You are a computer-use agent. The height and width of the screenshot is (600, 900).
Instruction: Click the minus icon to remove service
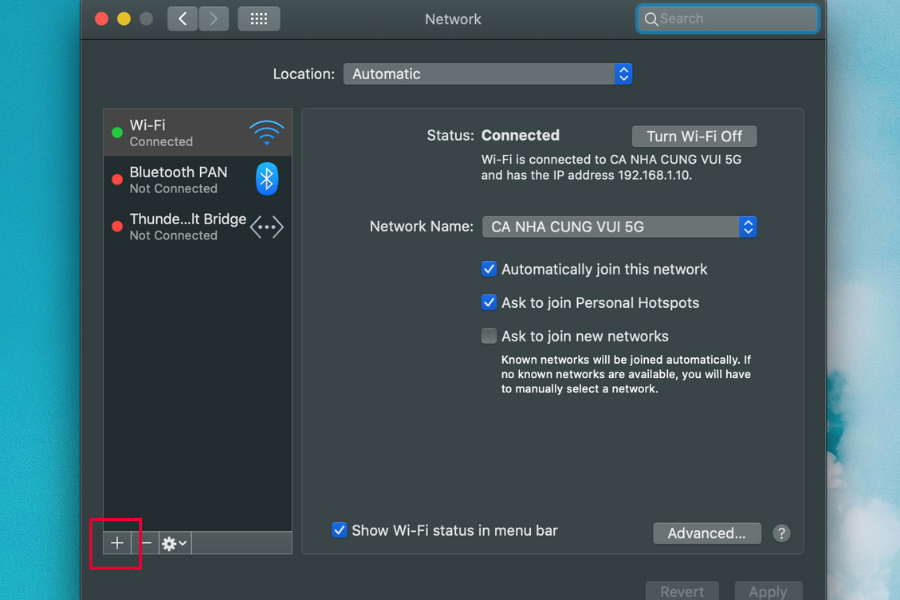146,543
